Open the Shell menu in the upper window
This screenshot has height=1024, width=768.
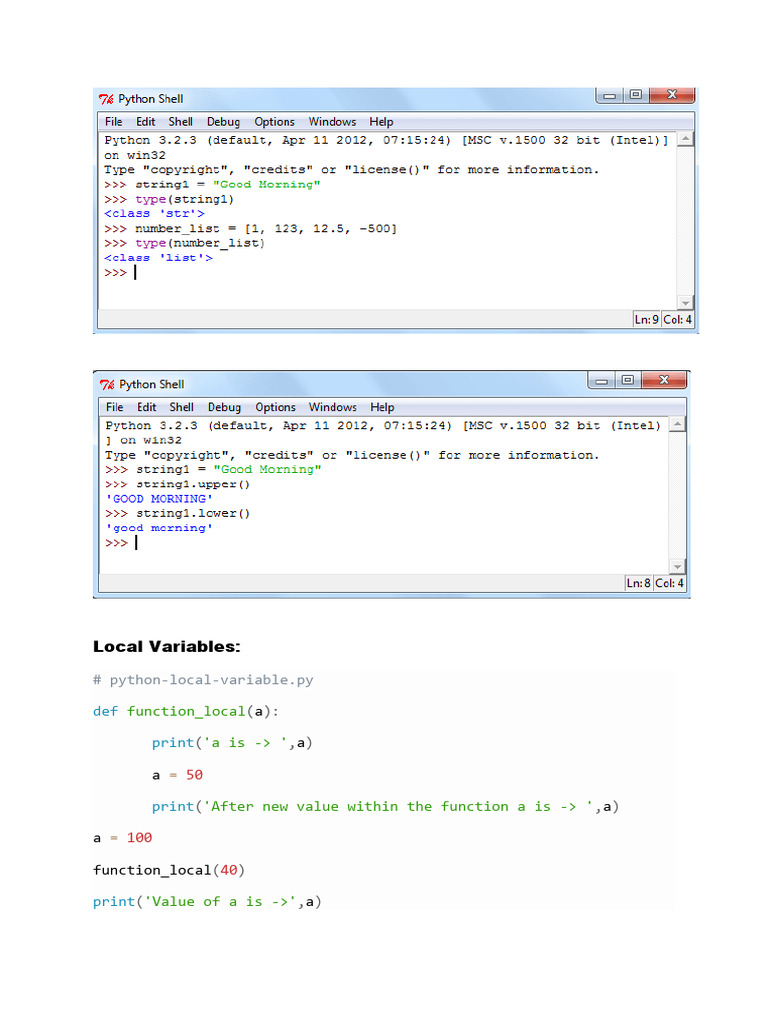180,122
